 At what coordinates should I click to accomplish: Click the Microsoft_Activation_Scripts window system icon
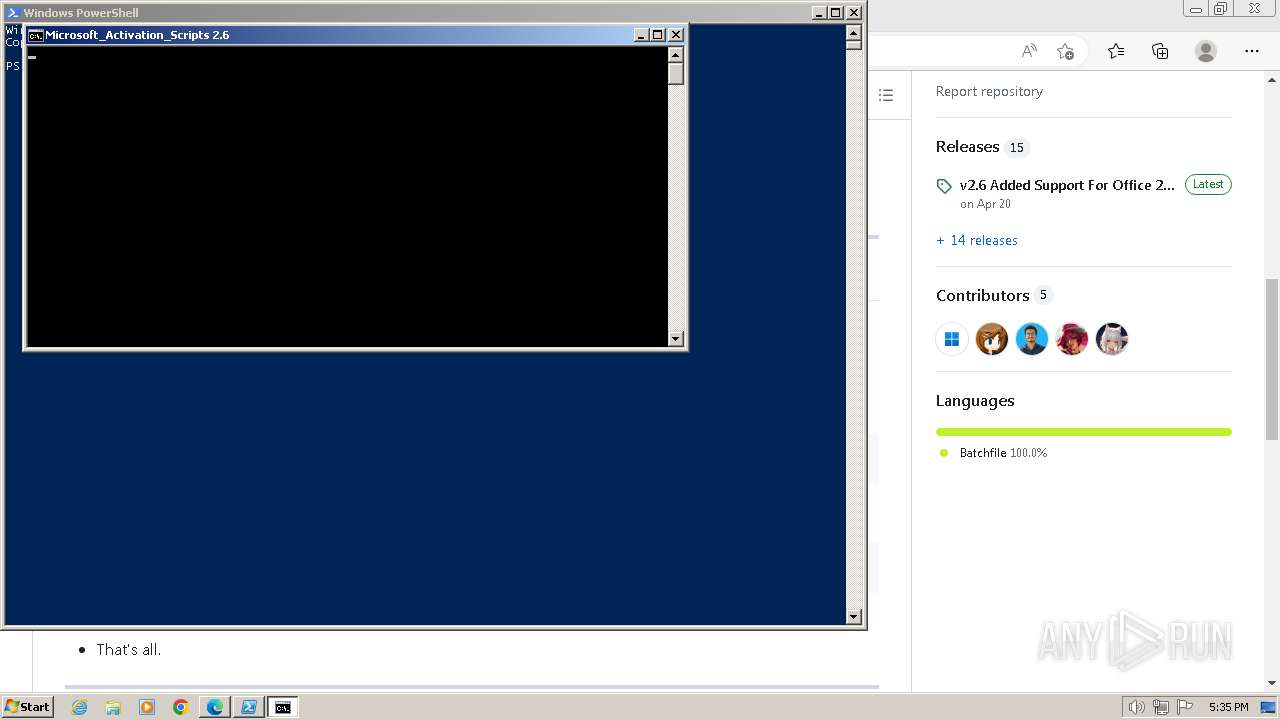[x=36, y=35]
